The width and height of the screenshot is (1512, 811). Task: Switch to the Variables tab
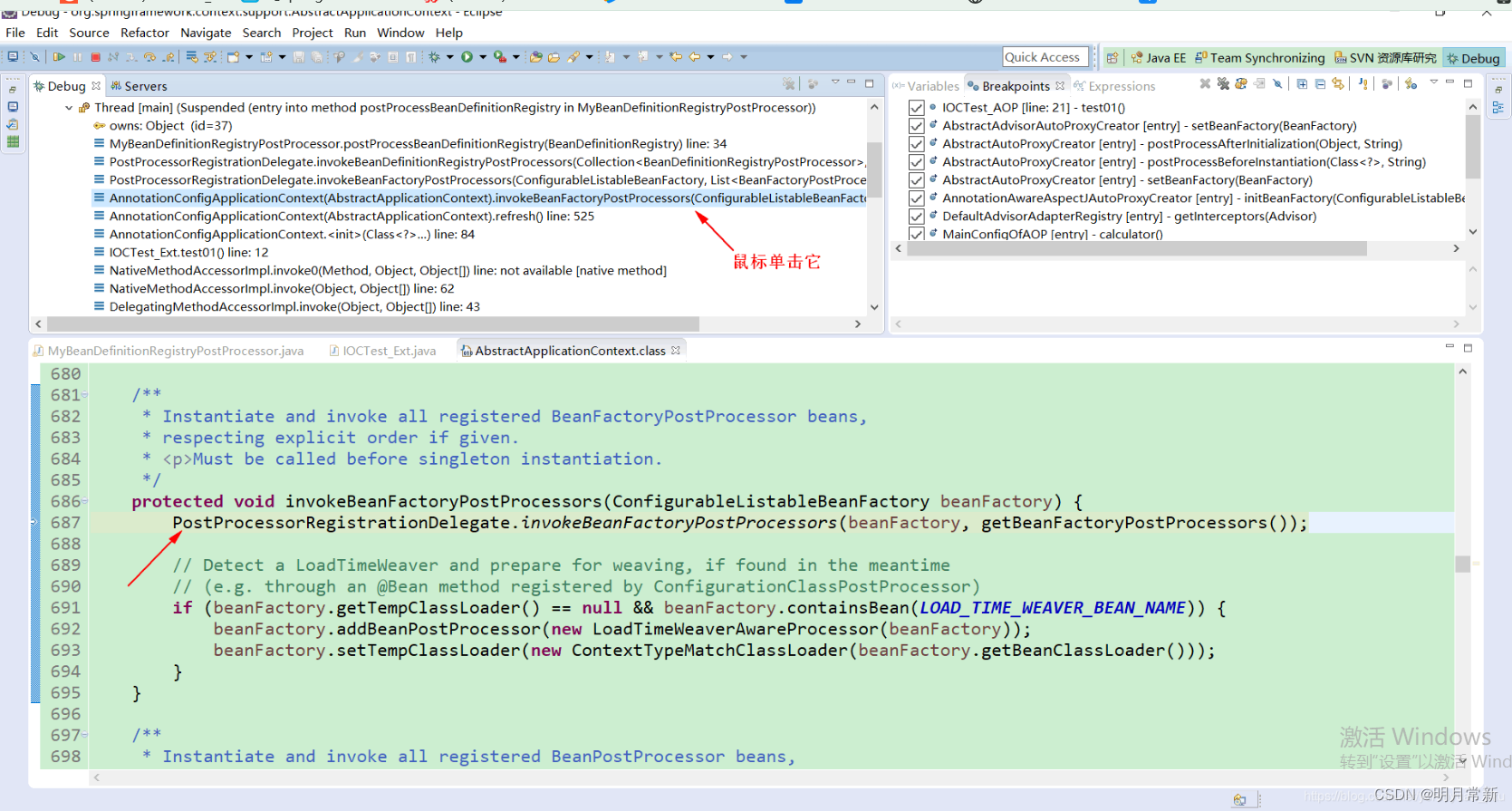click(926, 86)
